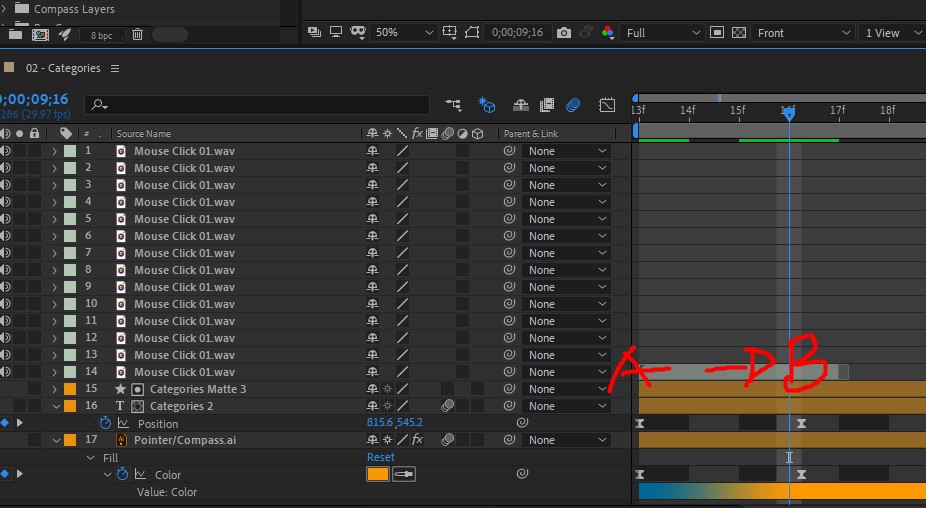This screenshot has height=508, width=926.
Task: Toggle Always Preview This View icon
Action: point(315,32)
